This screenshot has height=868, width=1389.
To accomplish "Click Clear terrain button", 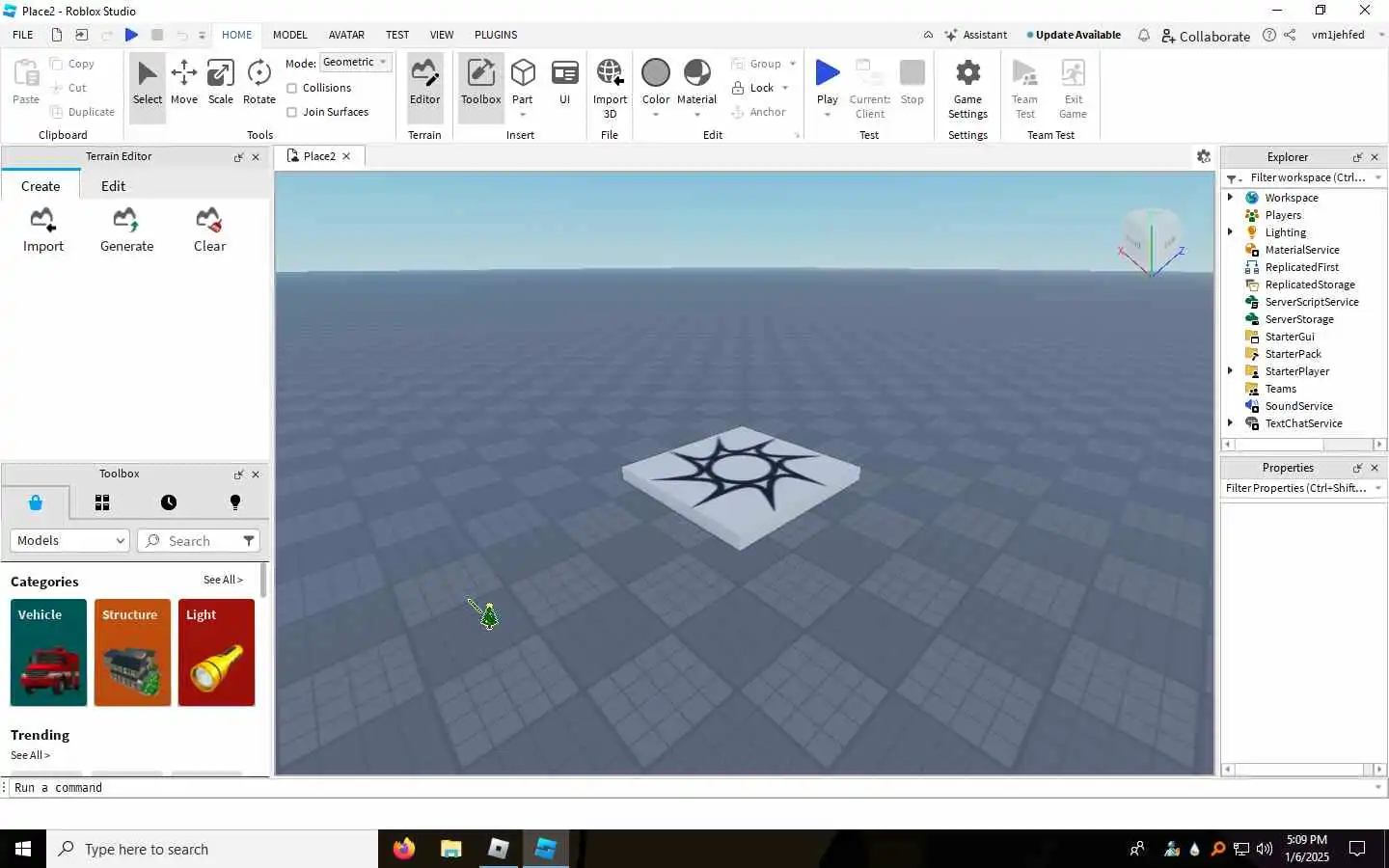I will [209, 231].
